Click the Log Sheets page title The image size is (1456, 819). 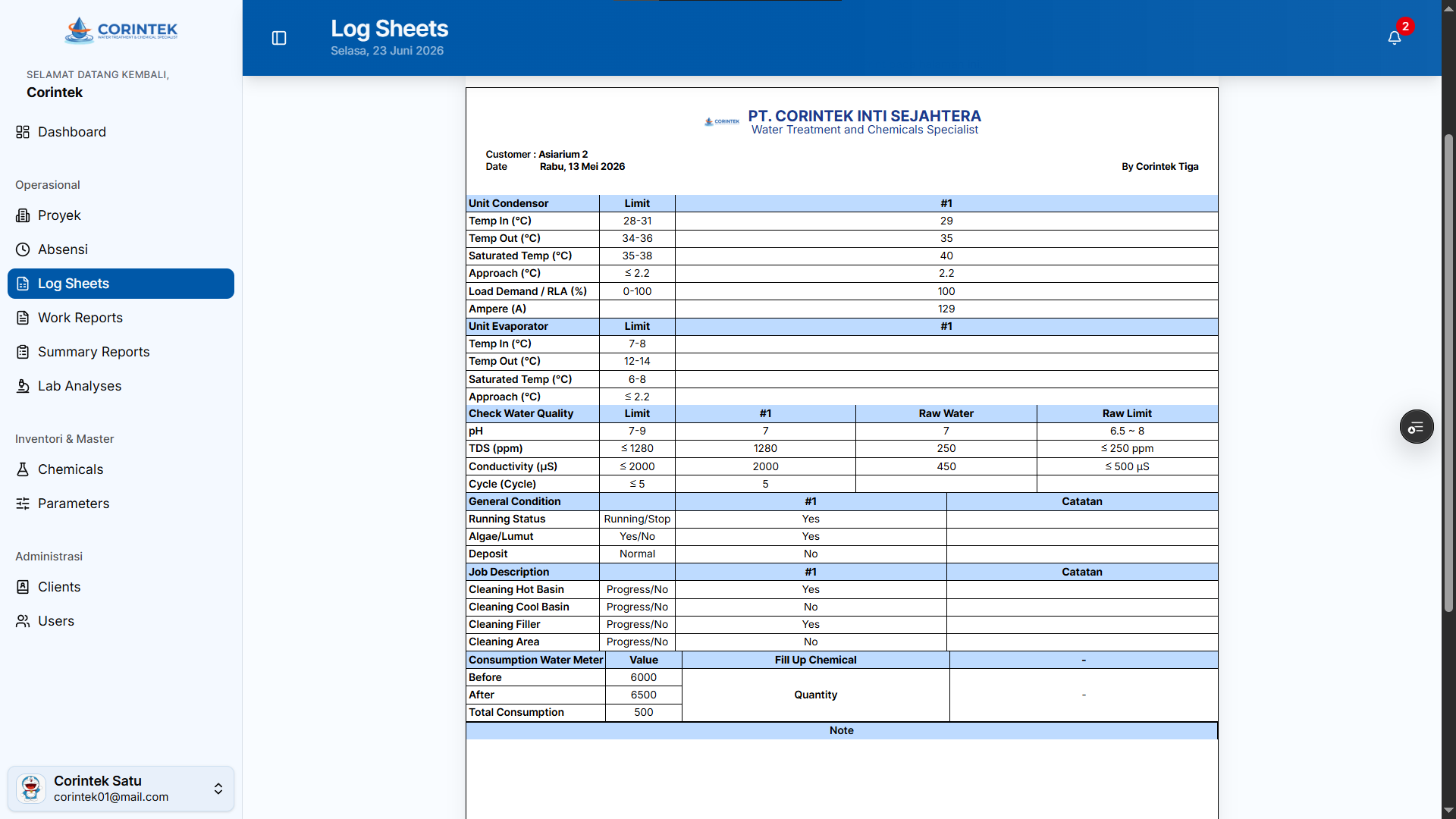(390, 29)
